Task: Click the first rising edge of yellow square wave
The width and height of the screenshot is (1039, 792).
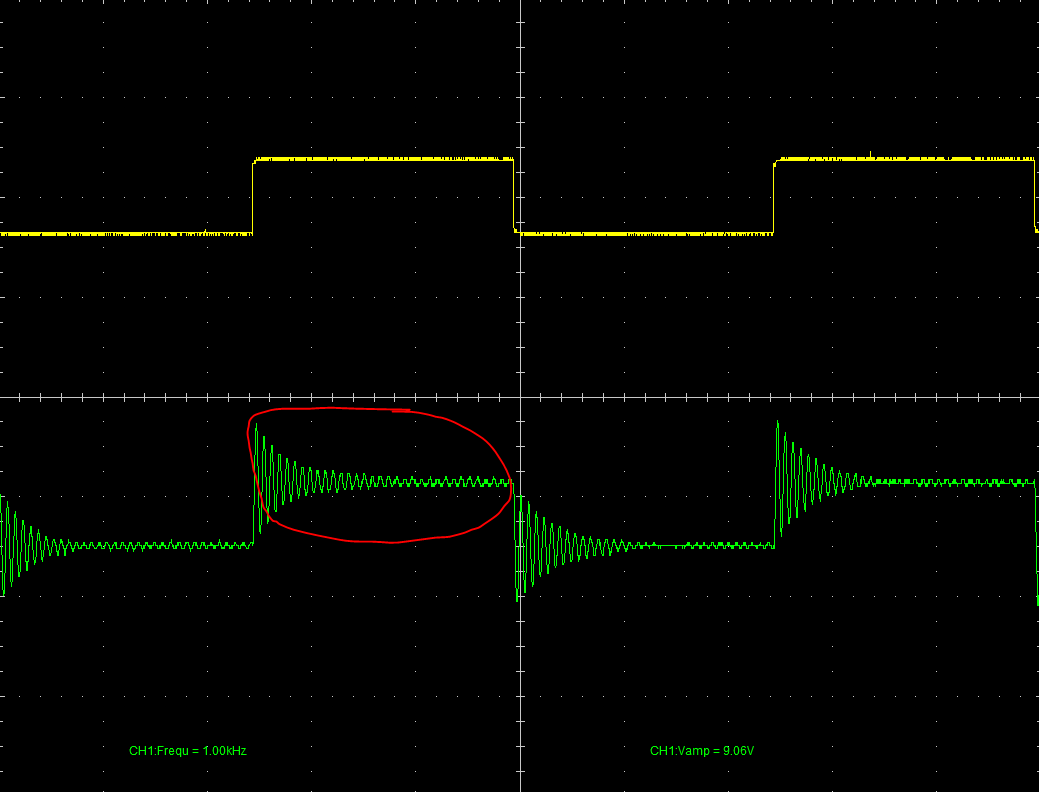Action: (x=253, y=196)
